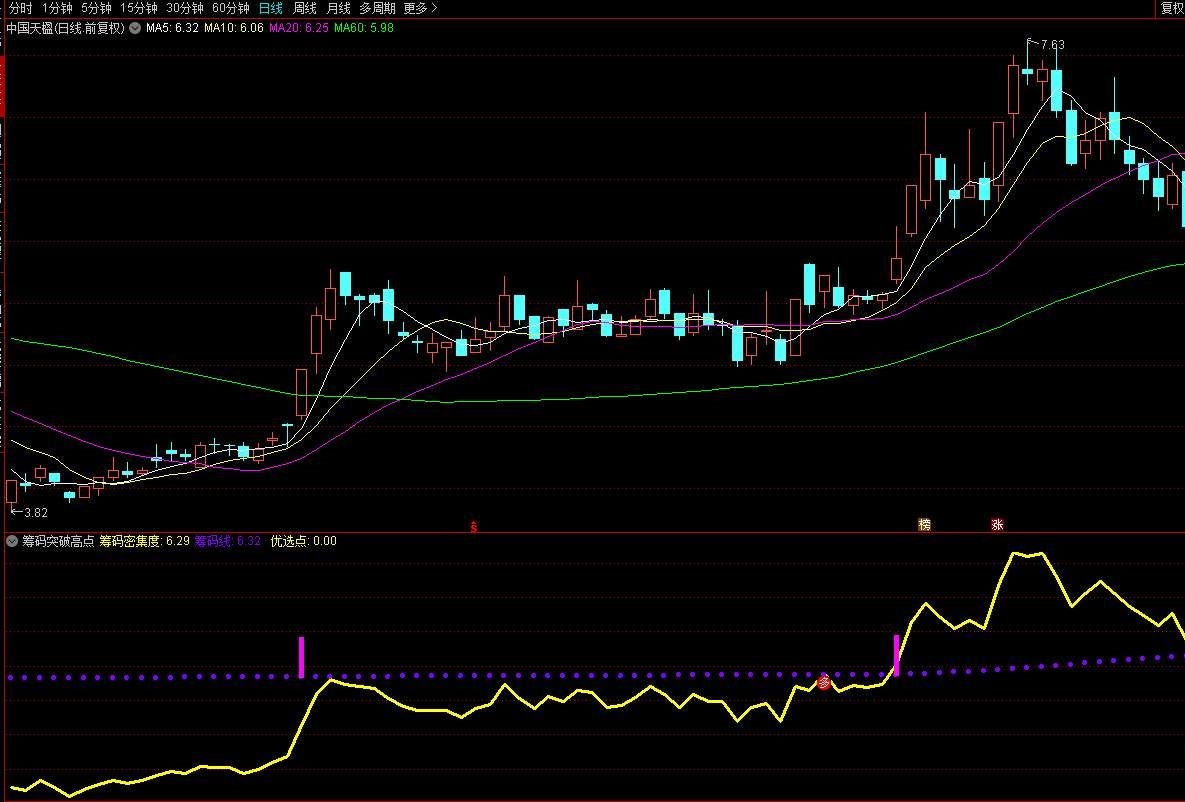Image resolution: width=1185 pixels, height=802 pixels.
Task: Open the 多周期 multi-period view
Action: (x=377, y=8)
